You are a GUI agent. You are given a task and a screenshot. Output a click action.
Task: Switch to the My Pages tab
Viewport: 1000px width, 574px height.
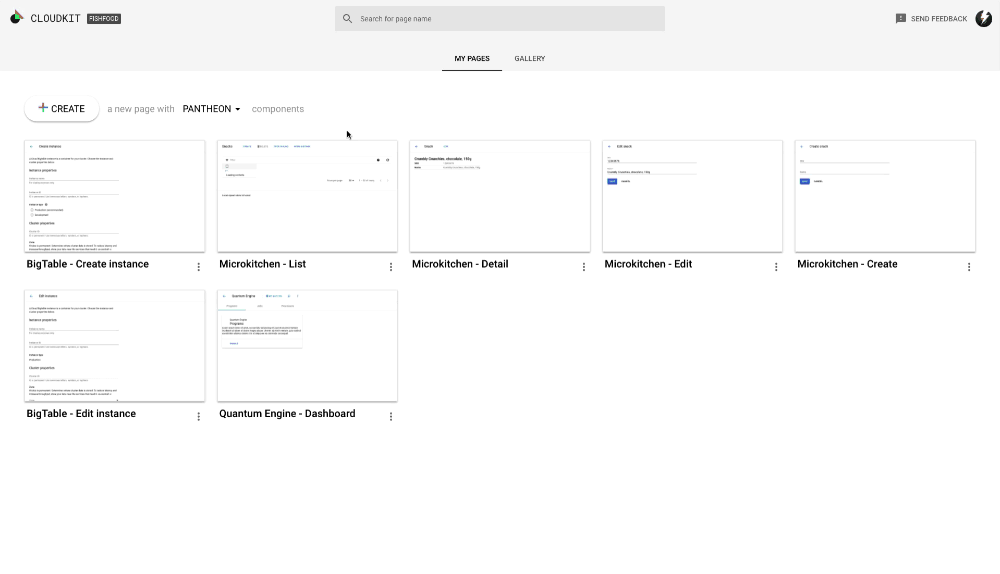point(472,59)
